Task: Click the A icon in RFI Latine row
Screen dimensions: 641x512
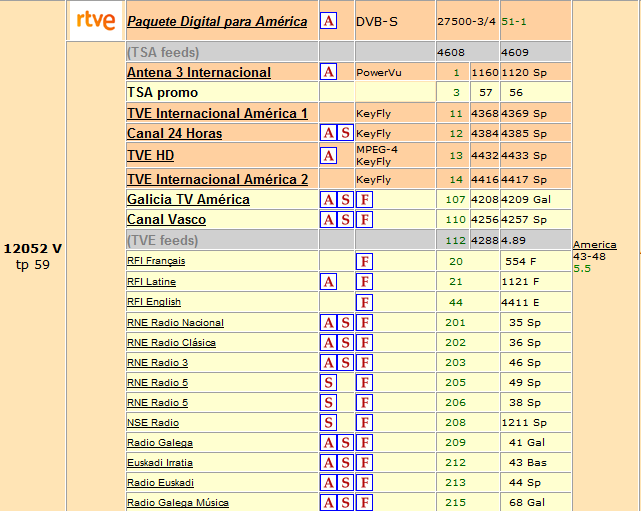Action: click(328, 282)
